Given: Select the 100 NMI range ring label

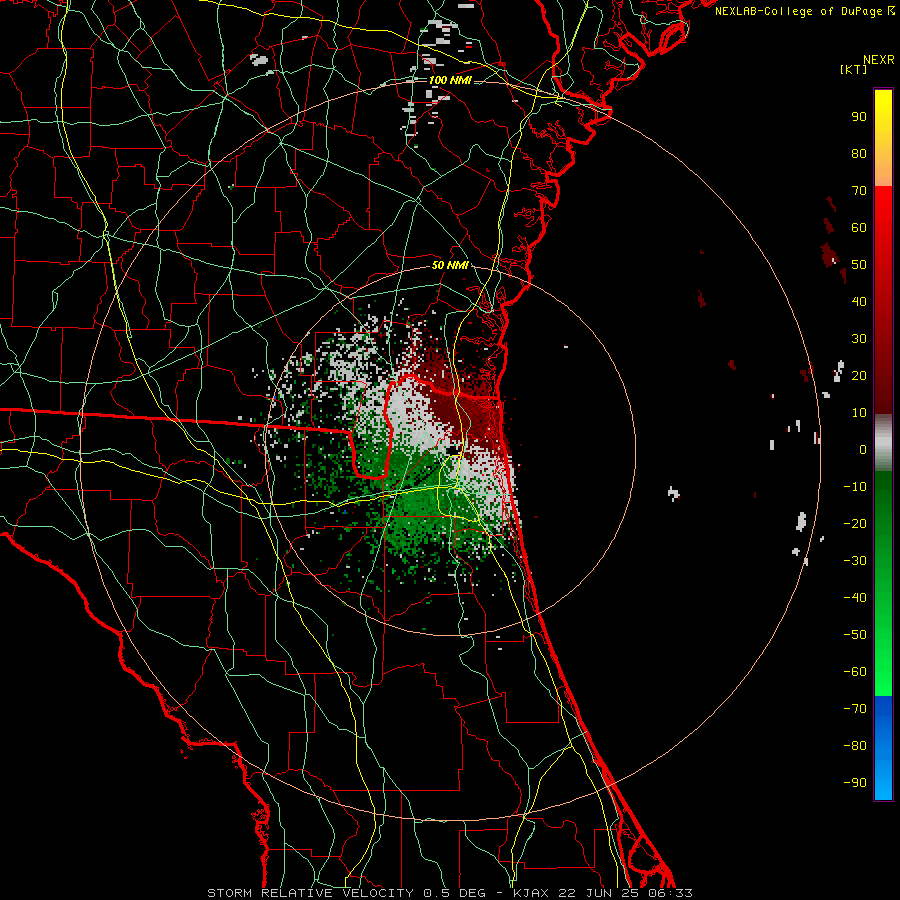Looking at the screenshot, I should point(450,80).
